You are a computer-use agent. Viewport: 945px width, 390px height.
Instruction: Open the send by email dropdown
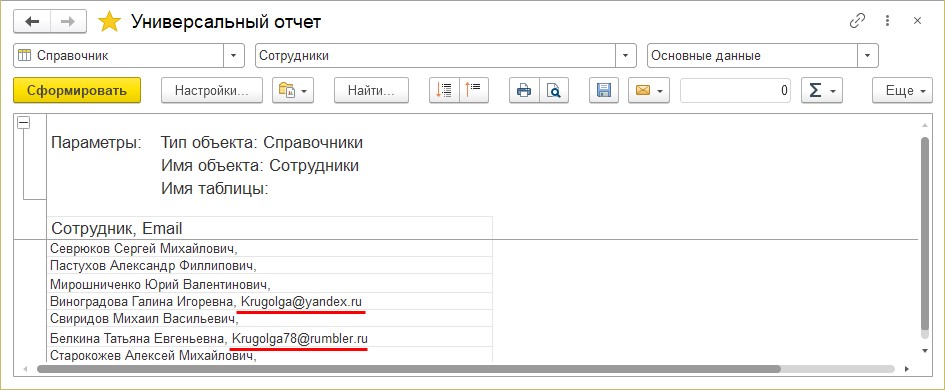pyautogui.click(x=649, y=90)
